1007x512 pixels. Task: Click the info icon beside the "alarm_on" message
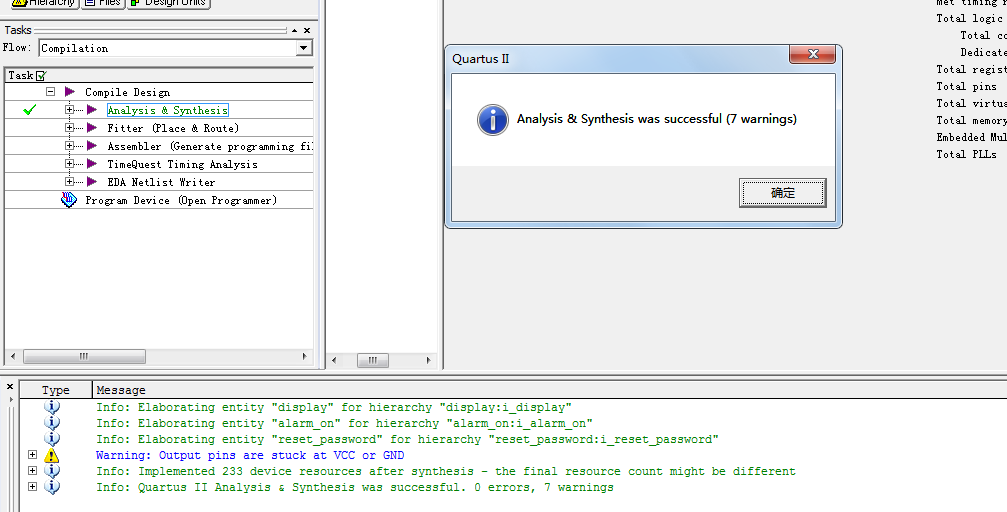52,423
